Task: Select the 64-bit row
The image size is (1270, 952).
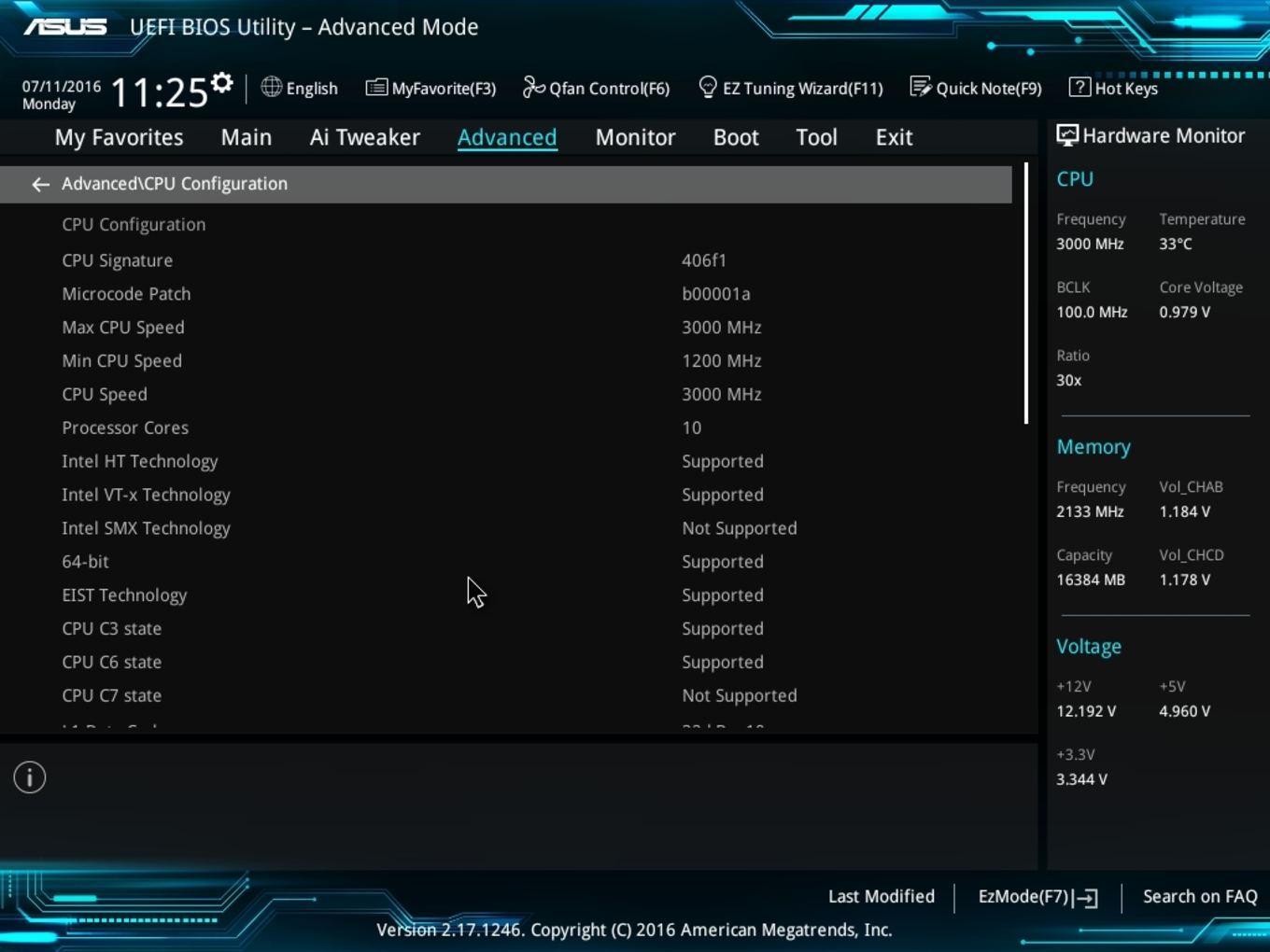Action: 506,563
